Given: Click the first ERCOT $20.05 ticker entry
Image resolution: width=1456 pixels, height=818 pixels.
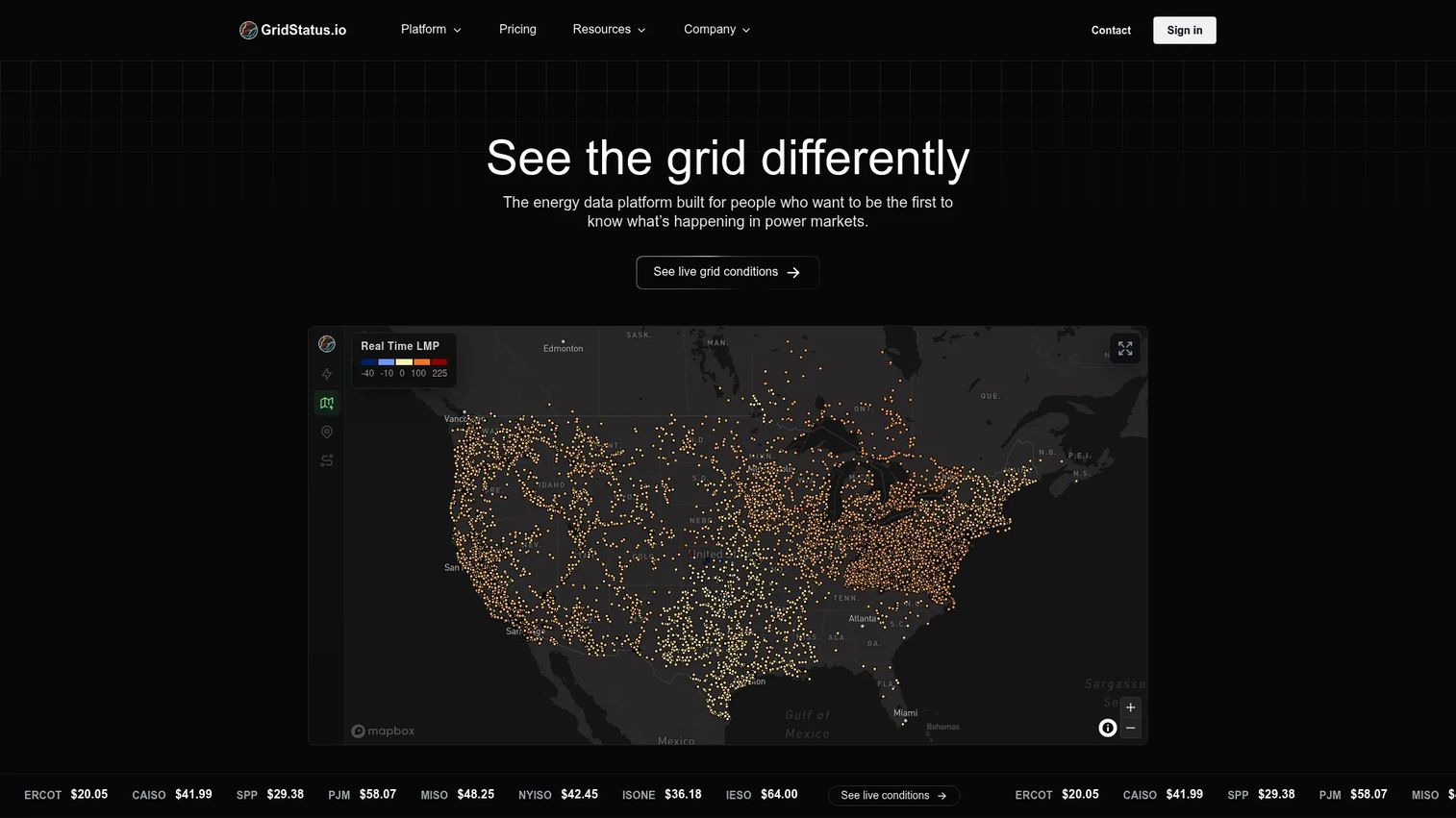Looking at the screenshot, I should click(x=65, y=795).
